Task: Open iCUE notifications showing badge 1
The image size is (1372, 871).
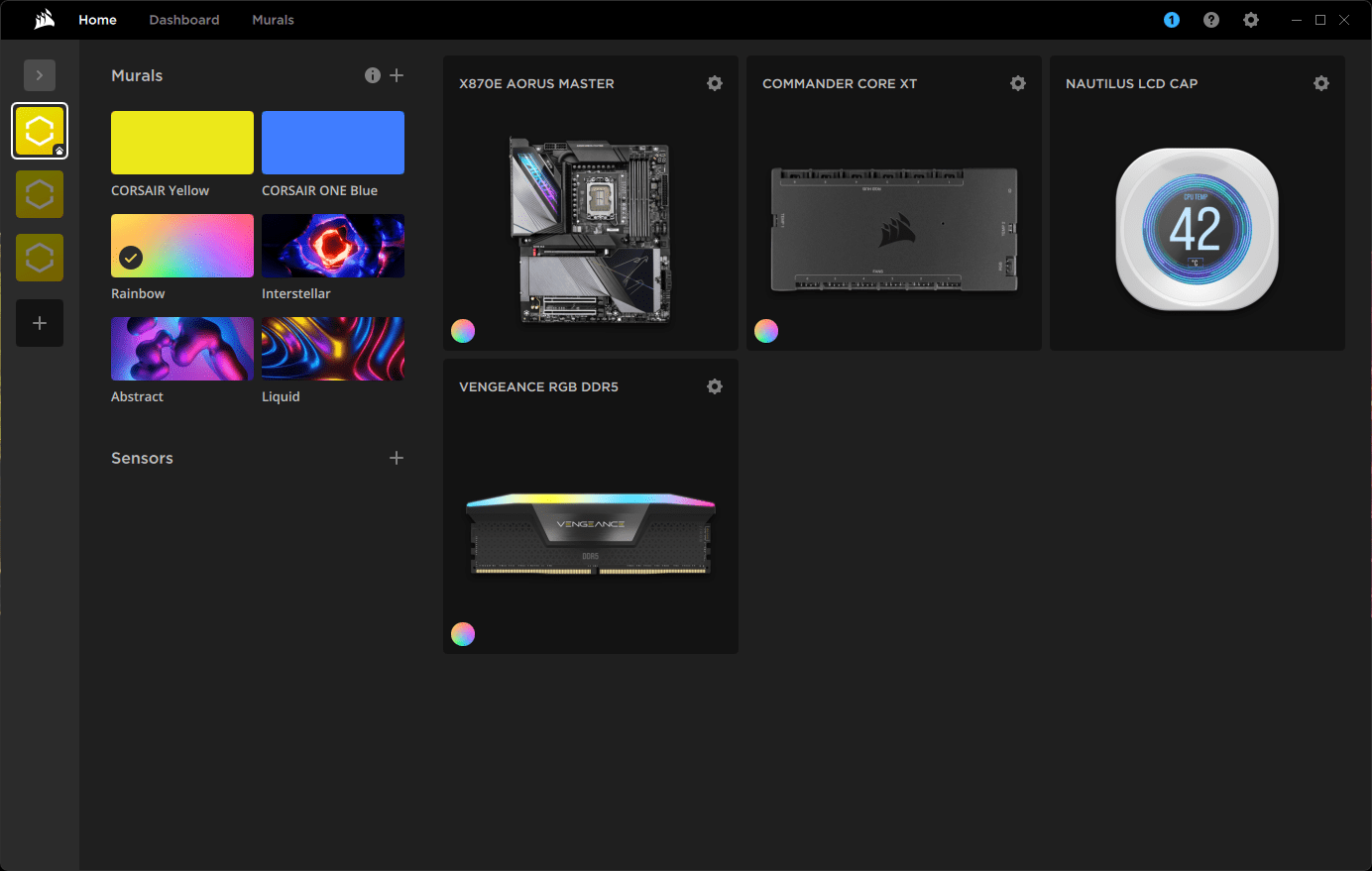Action: pyautogui.click(x=1171, y=19)
